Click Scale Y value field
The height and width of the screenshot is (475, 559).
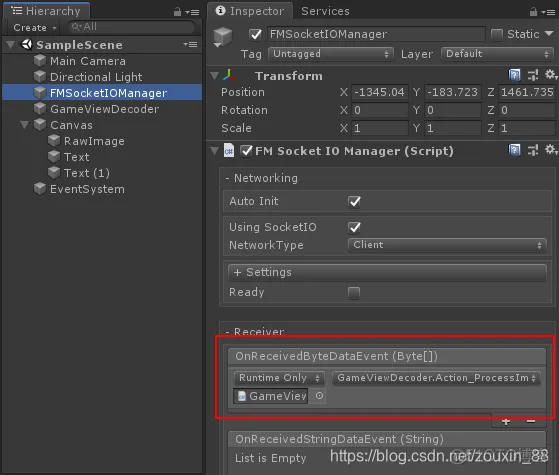452,128
